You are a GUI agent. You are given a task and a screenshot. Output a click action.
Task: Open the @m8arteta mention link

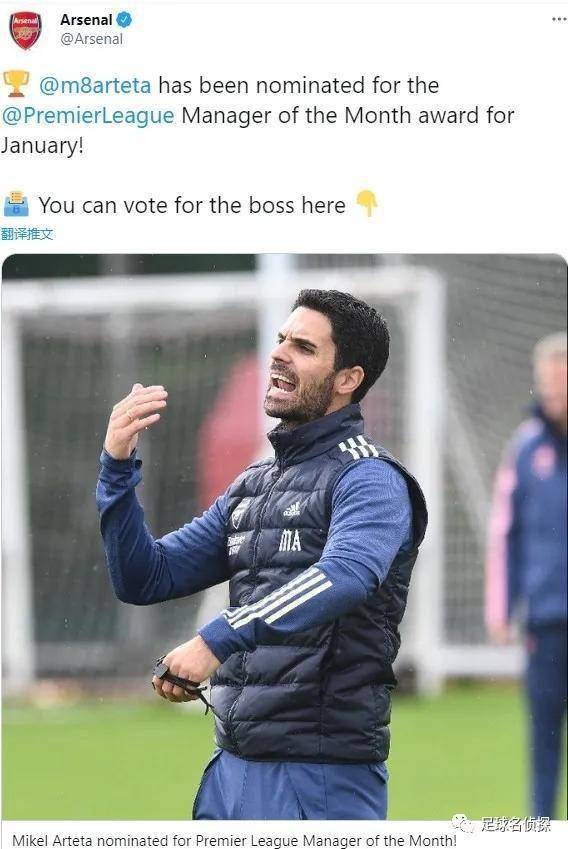(95, 86)
